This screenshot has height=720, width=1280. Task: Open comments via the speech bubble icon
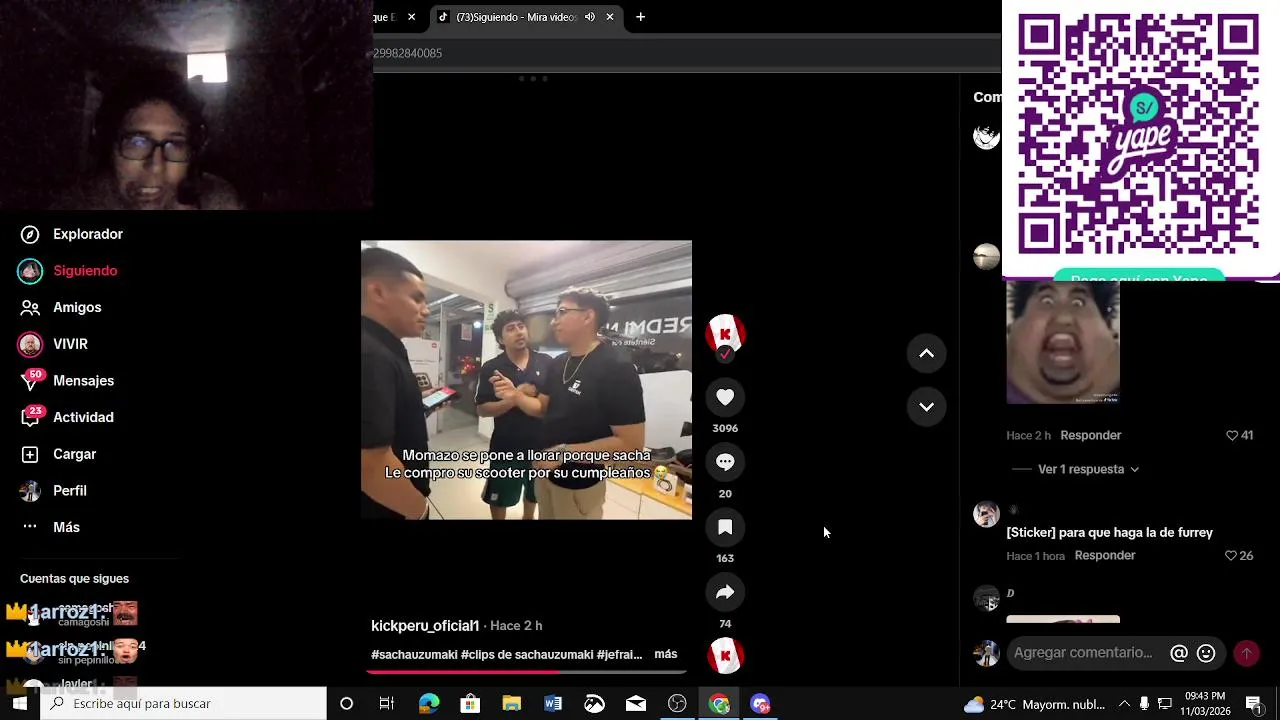click(725, 462)
